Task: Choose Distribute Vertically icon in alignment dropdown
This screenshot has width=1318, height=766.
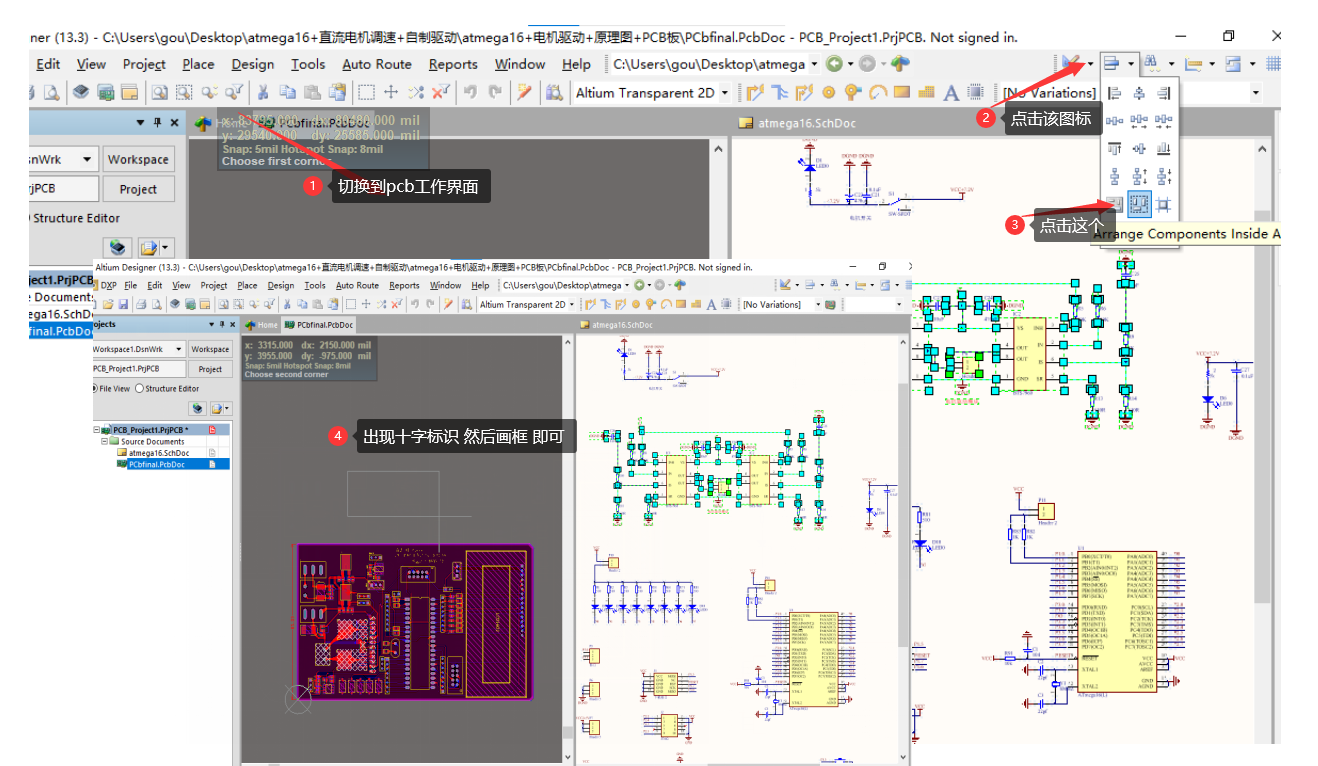Action: pos(1114,176)
